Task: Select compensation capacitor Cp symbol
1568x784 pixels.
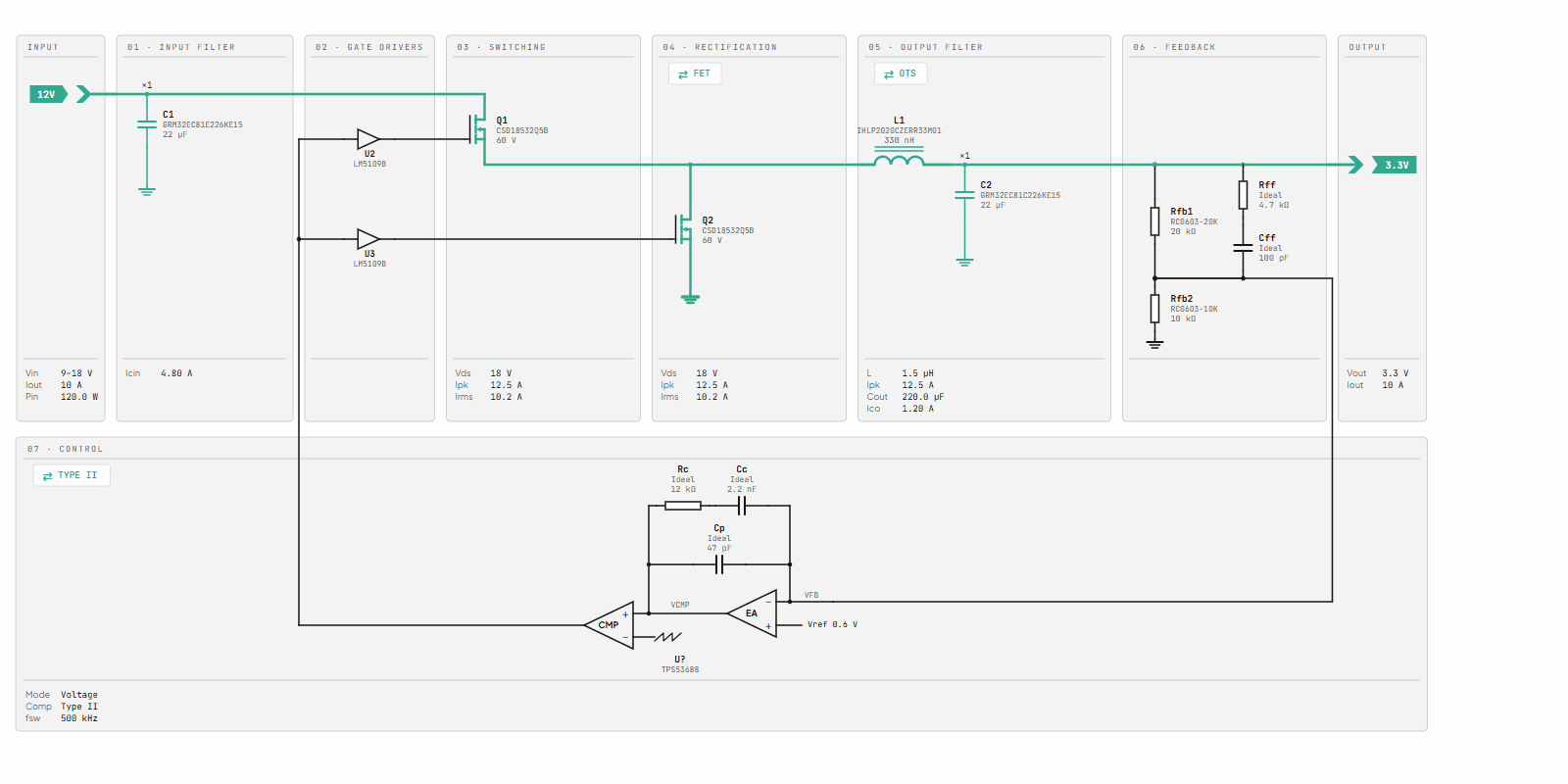Action: (x=719, y=564)
